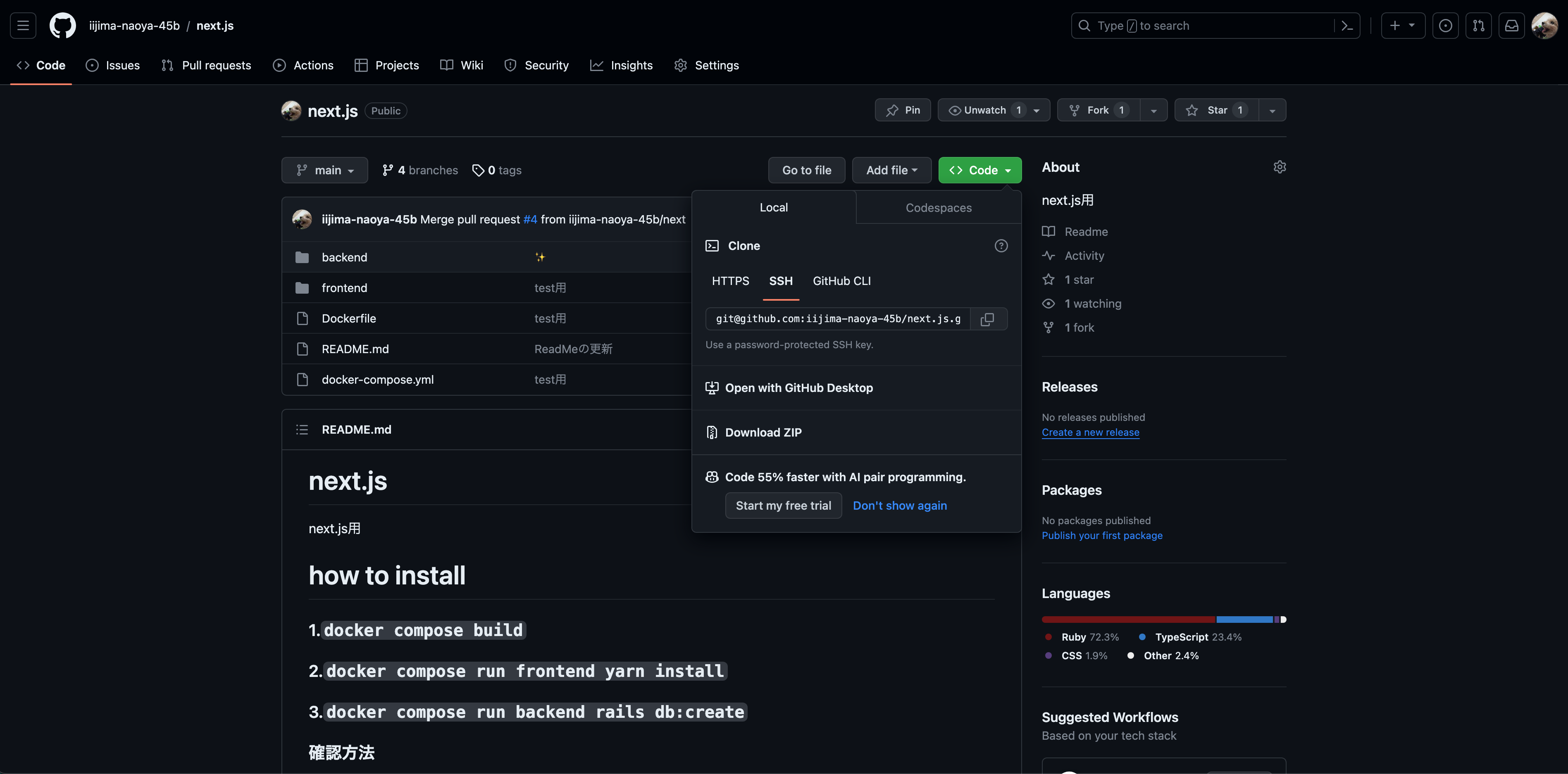Click Download ZIP option
The height and width of the screenshot is (774, 1568).
pos(763,432)
